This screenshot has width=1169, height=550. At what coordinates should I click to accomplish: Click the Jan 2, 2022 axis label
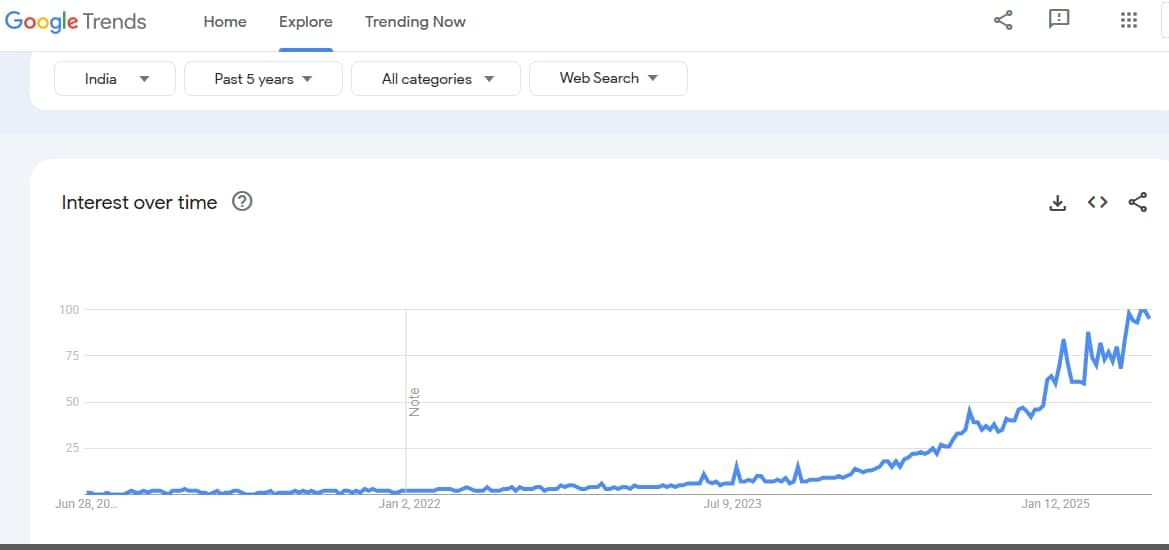pyautogui.click(x=409, y=504)
